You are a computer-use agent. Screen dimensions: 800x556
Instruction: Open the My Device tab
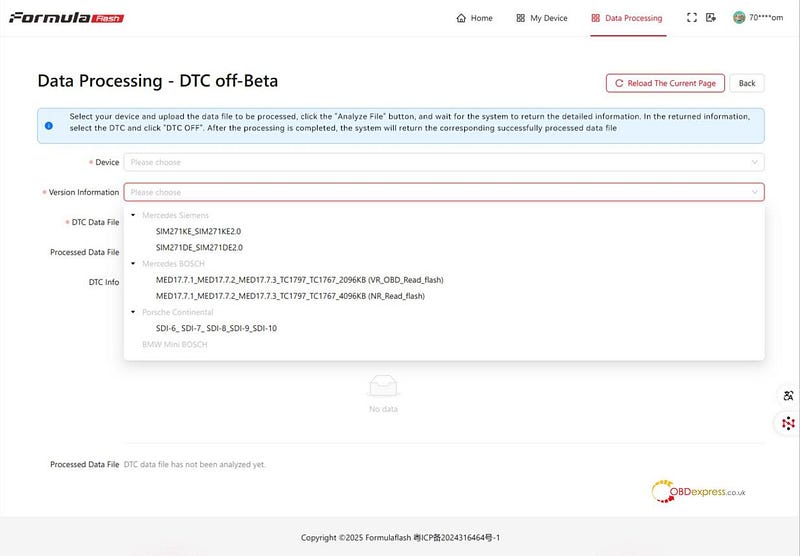[542, 18]
